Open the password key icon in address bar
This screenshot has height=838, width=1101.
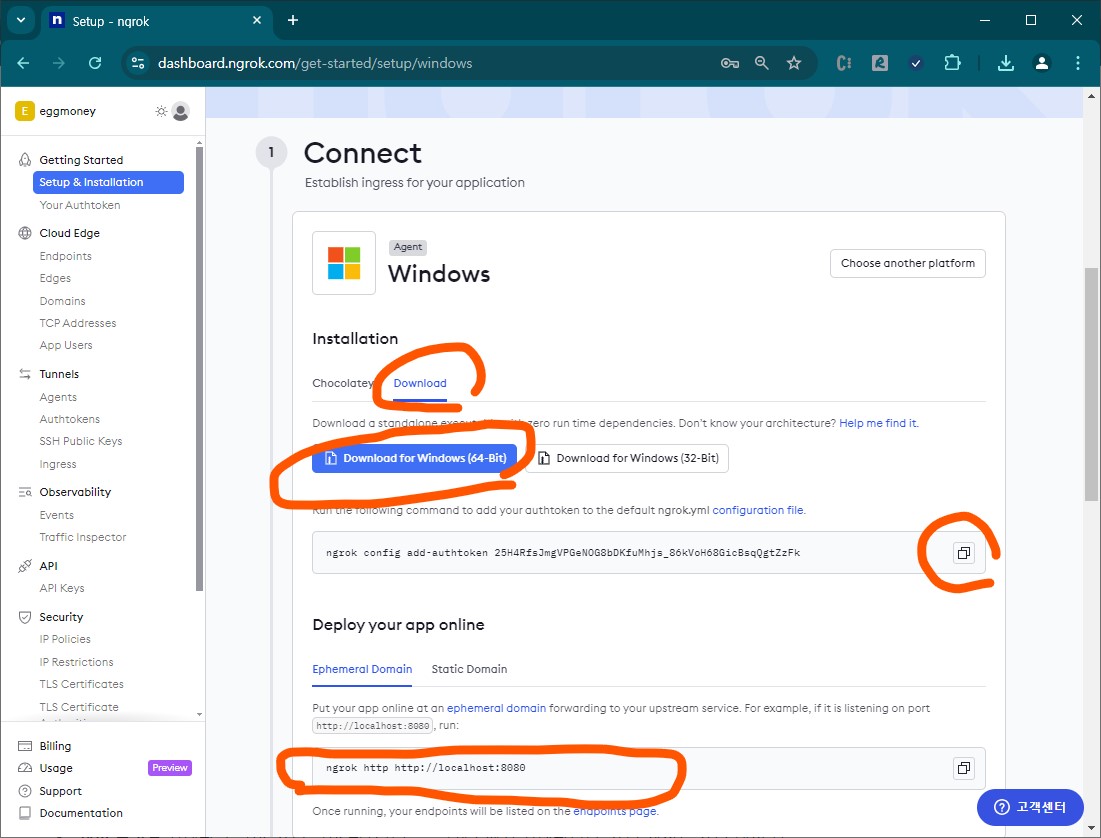tap(730, 63)
